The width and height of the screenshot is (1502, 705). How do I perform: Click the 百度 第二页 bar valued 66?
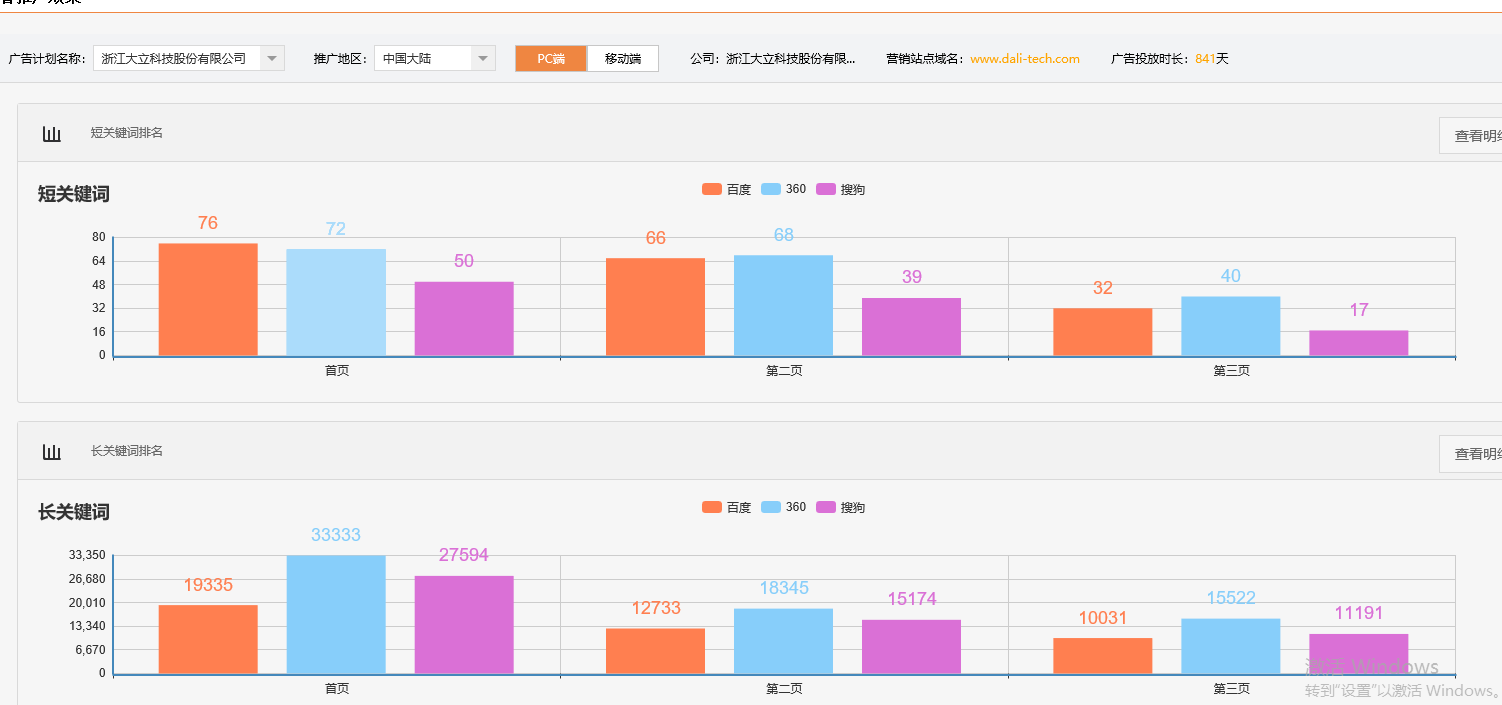pos(655,307)
